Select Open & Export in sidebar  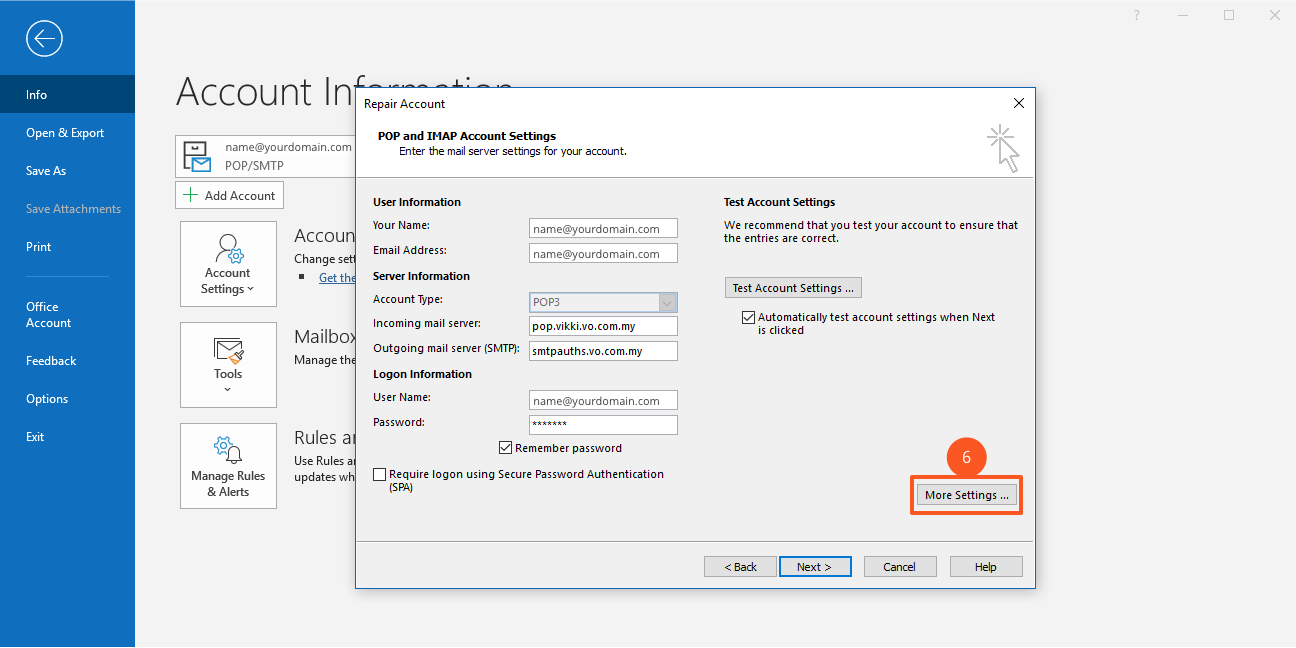click(x=65, y=133)
